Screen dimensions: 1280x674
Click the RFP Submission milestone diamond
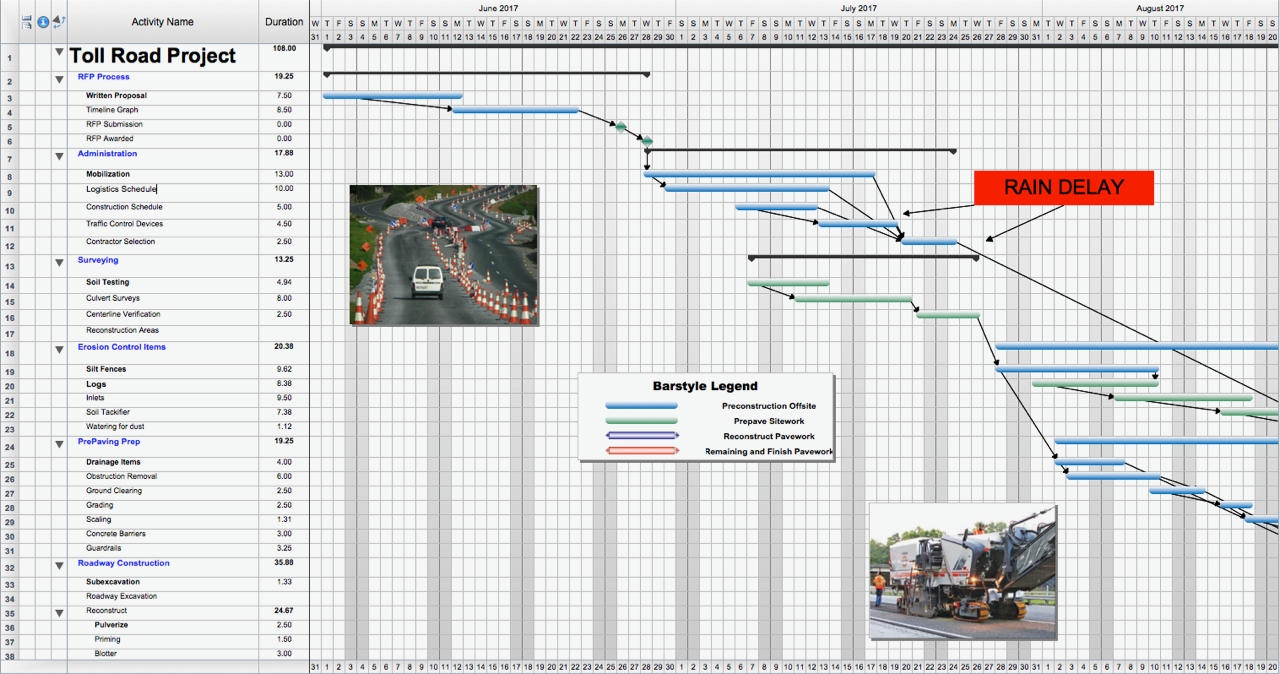coord(621,127)
